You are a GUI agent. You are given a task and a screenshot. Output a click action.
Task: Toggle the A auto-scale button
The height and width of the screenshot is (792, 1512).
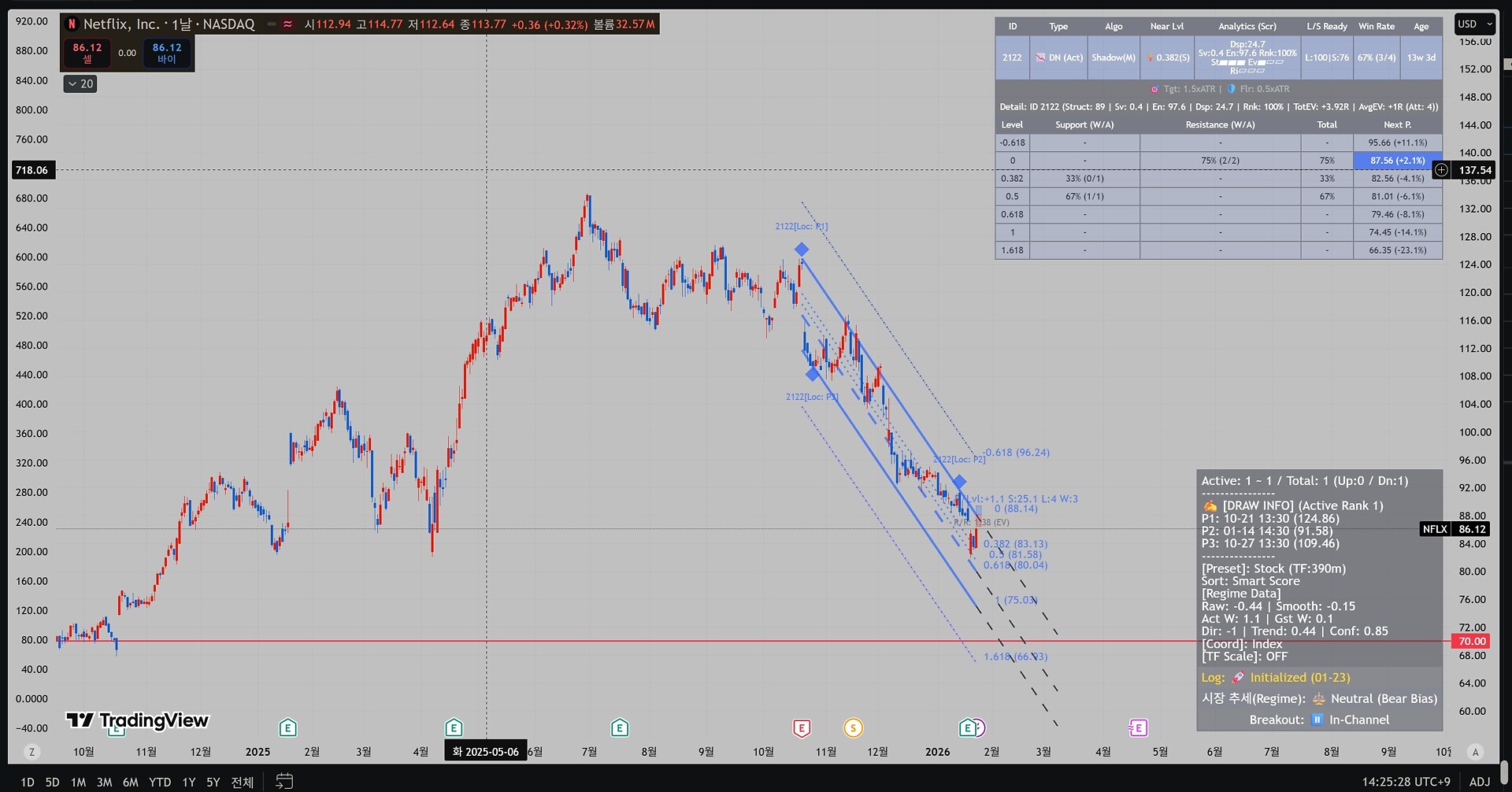coord(1476,752)
